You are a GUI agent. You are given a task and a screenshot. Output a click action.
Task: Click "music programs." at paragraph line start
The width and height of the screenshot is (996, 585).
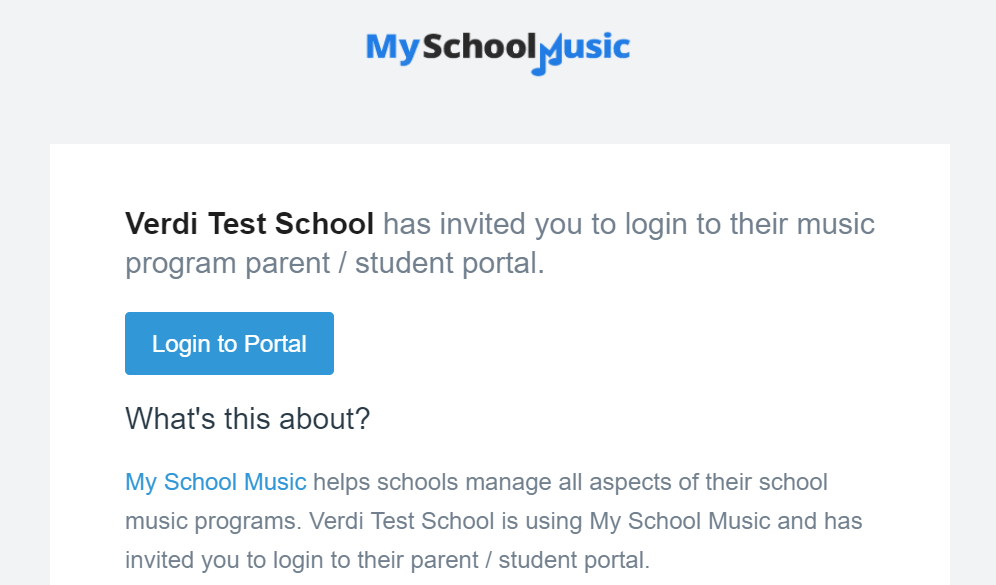coord(213,521)
